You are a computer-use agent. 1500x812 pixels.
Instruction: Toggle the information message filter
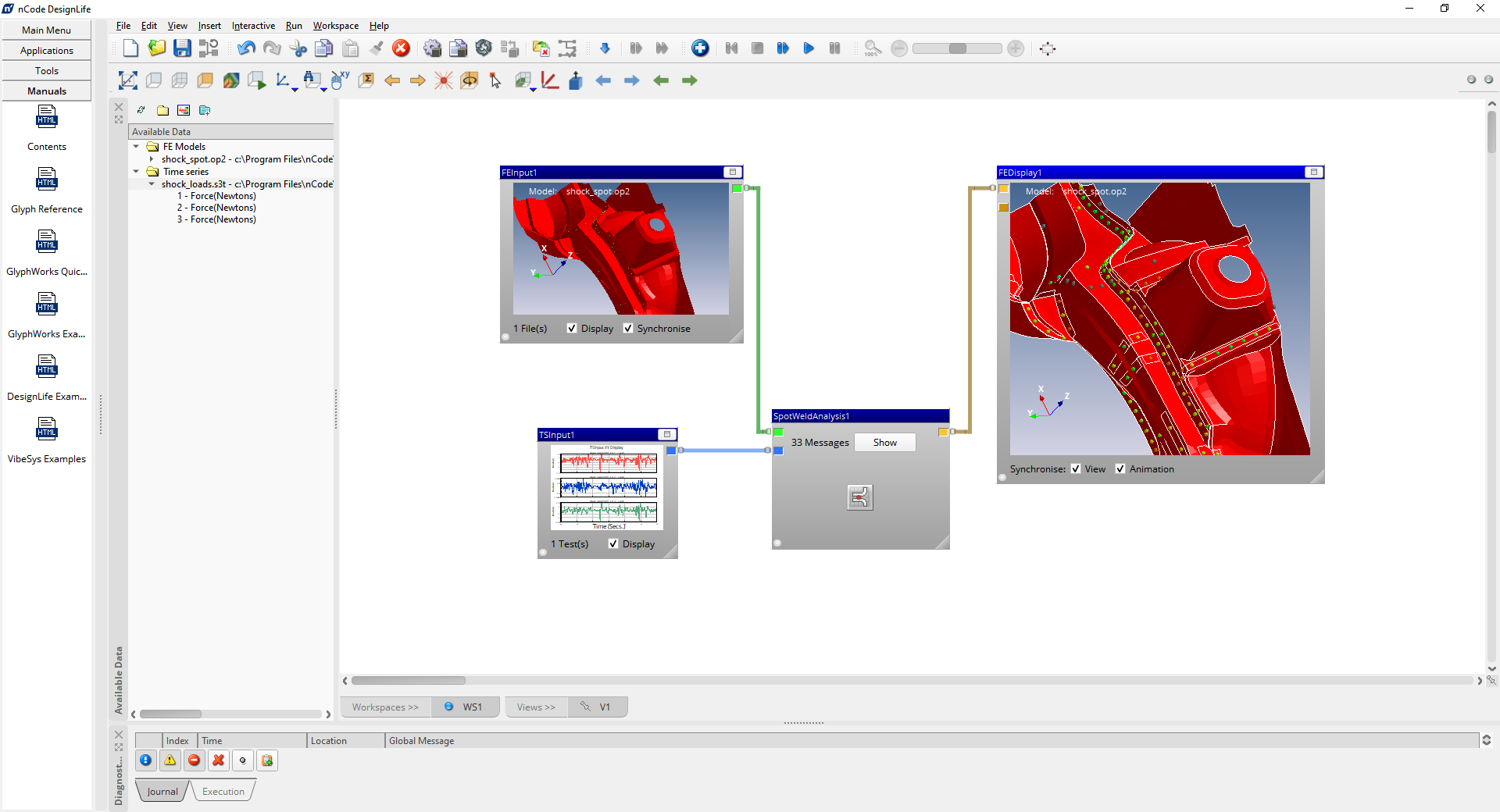(x=146, y=760)
